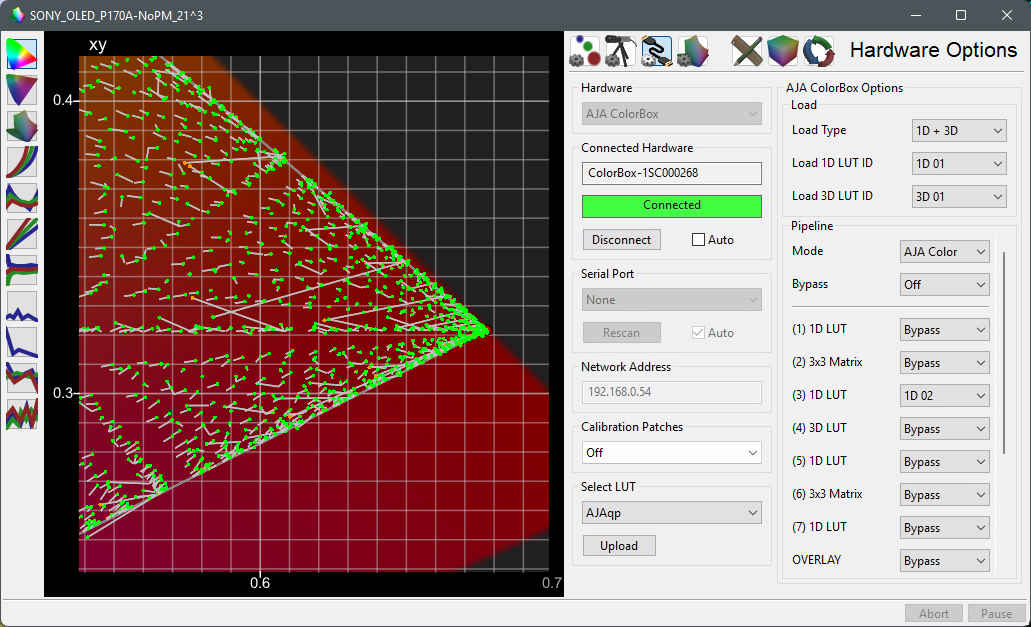Enable the Auto connect checkbox

(x=698, y=240)
